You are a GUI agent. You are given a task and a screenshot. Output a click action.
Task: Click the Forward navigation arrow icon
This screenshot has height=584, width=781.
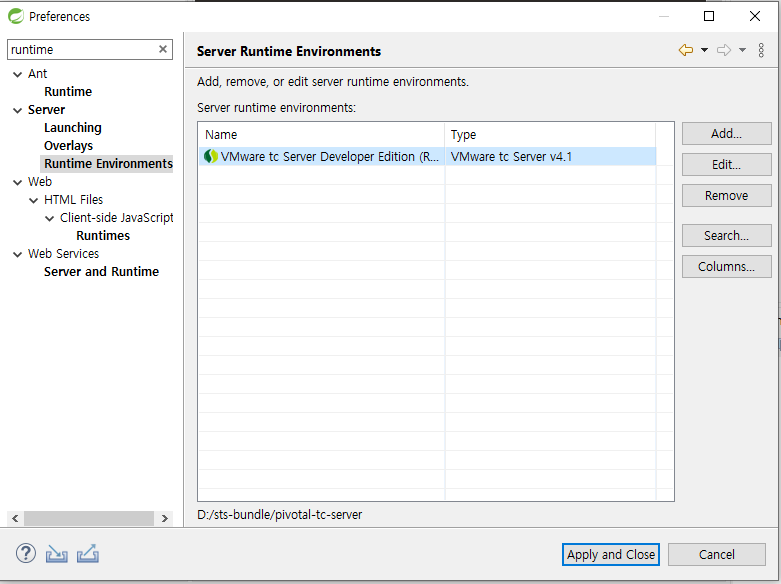point(724,50)
